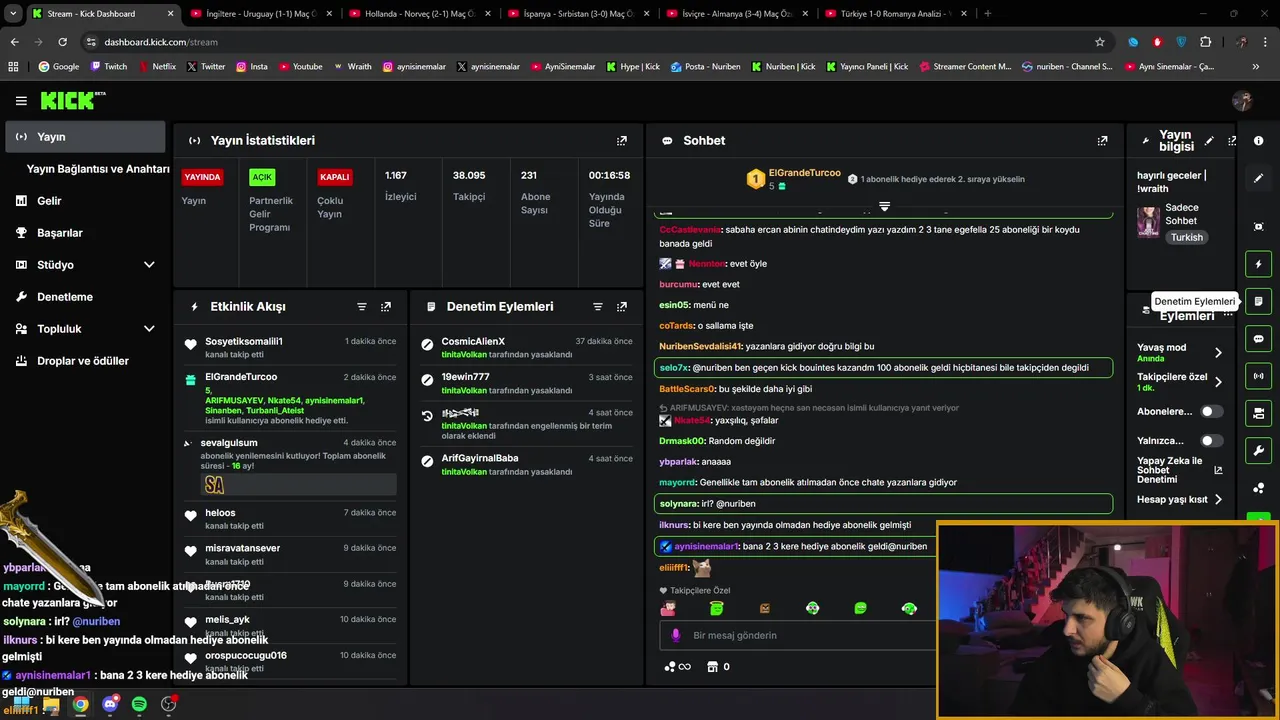Click the pencil icon in the right rail
The height and width of the screenshot is (720, 1280).
(1259, 178)
